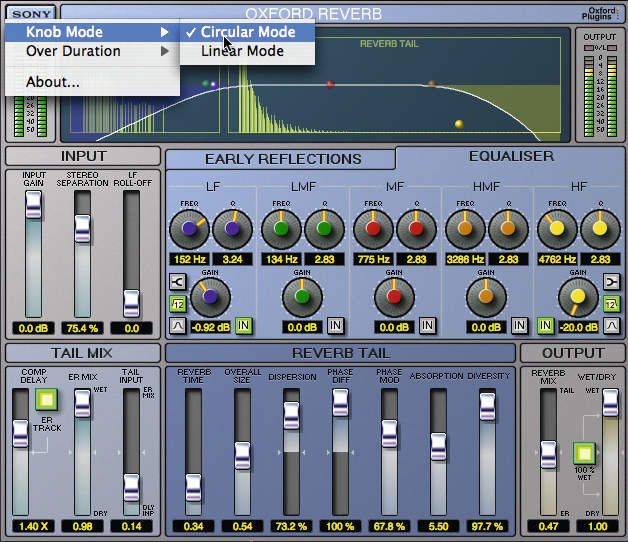Screen dimensions: 628x542
Task: Click the Dispersion slider handle
Action: tap(291, 416)
